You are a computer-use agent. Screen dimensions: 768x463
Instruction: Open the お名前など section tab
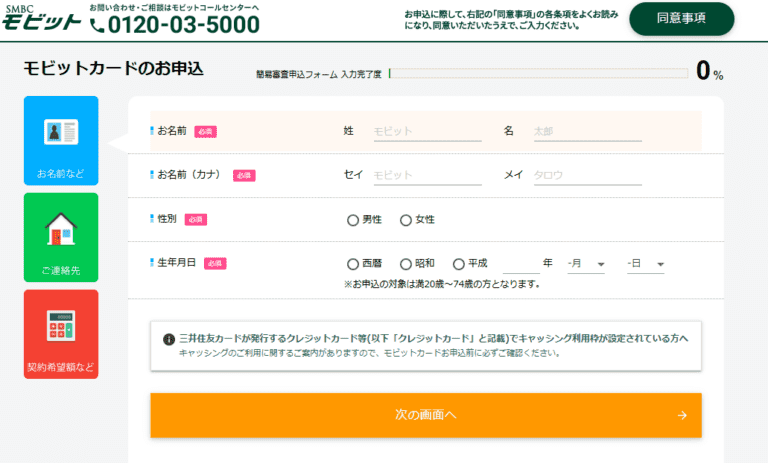click(x=61, y=141)
